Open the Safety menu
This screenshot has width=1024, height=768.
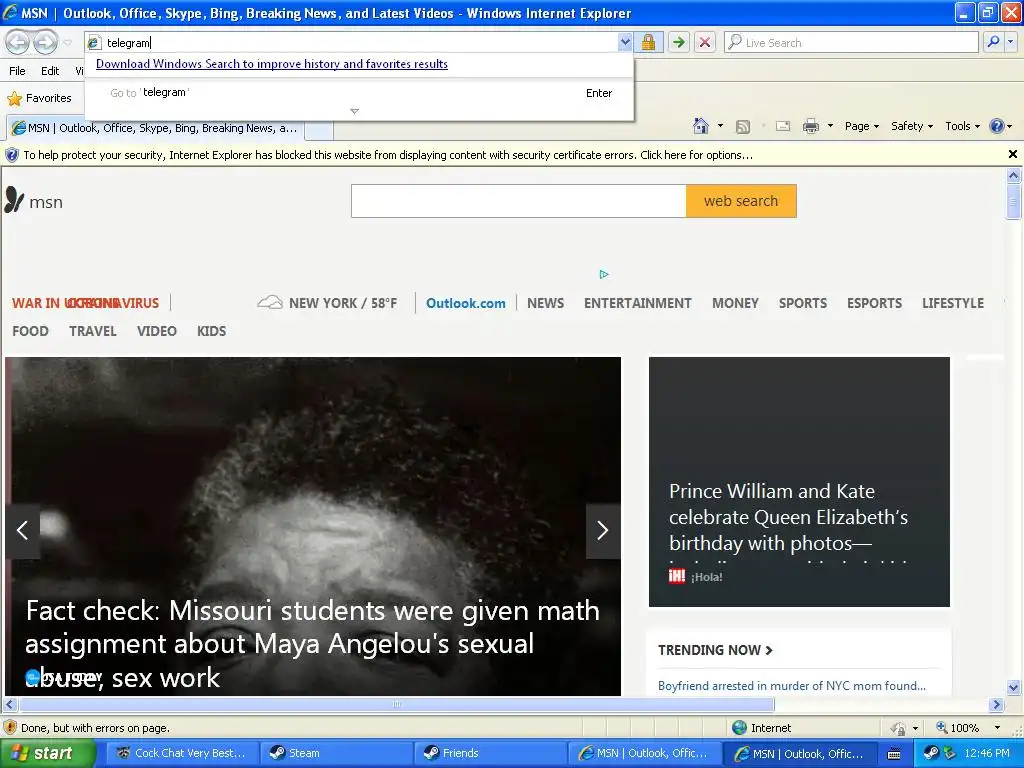click(x=912, y=126)
